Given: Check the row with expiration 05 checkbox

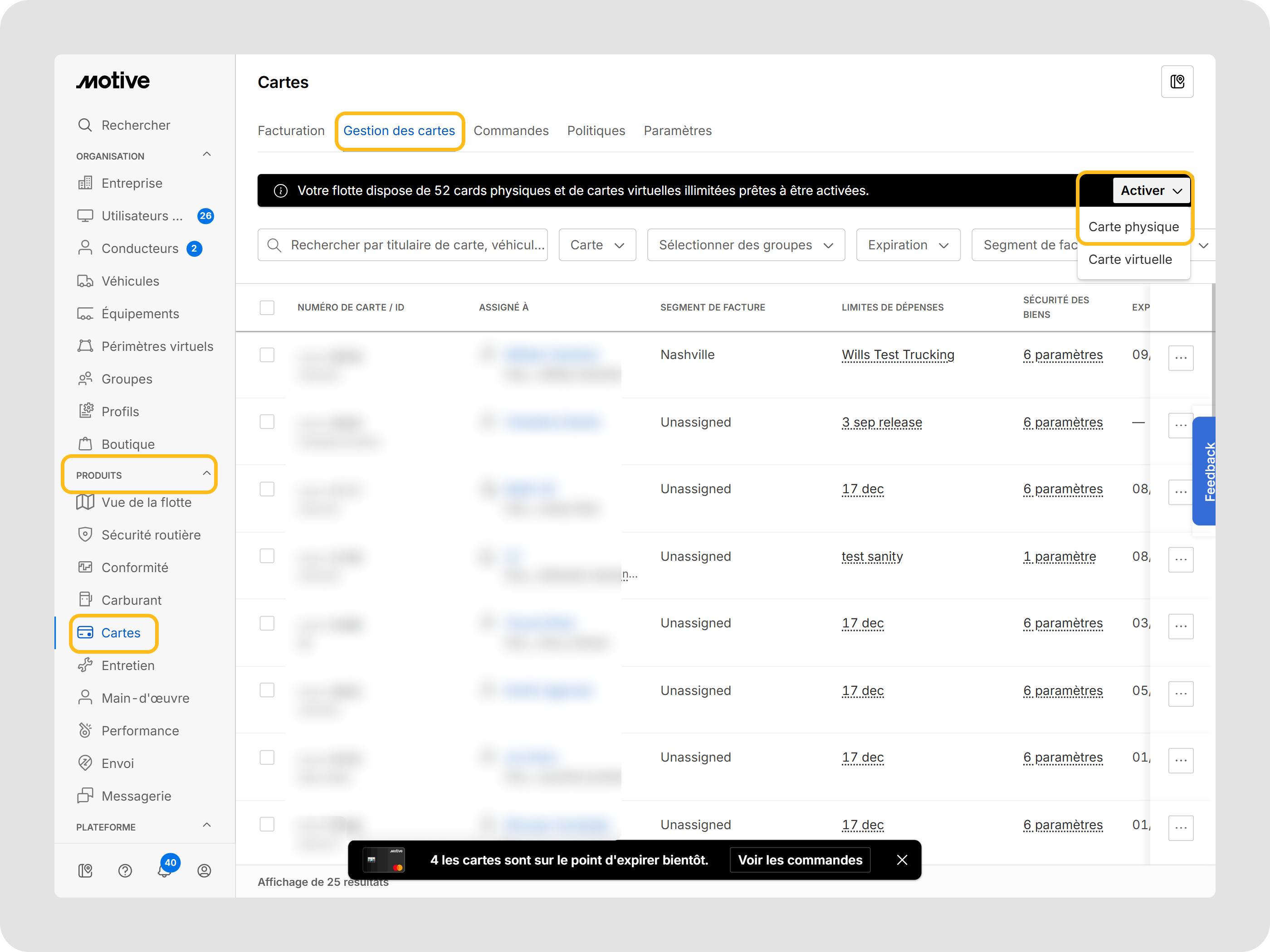Looking at the screenshot, I should (267, 690).
